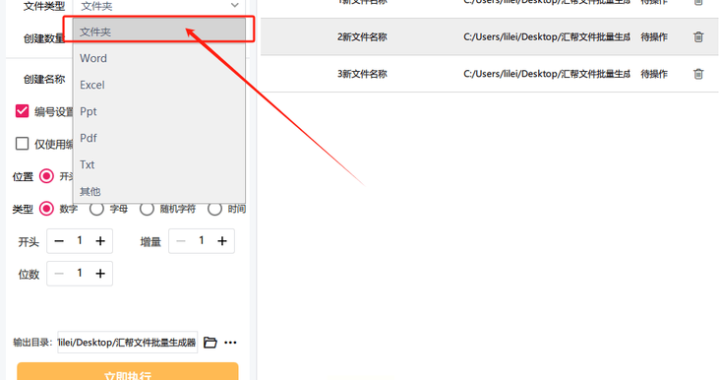Uncheck the 编号设置 numbering checkbox
This screenshot has width=720, height=380.
[x=22, y=111]
